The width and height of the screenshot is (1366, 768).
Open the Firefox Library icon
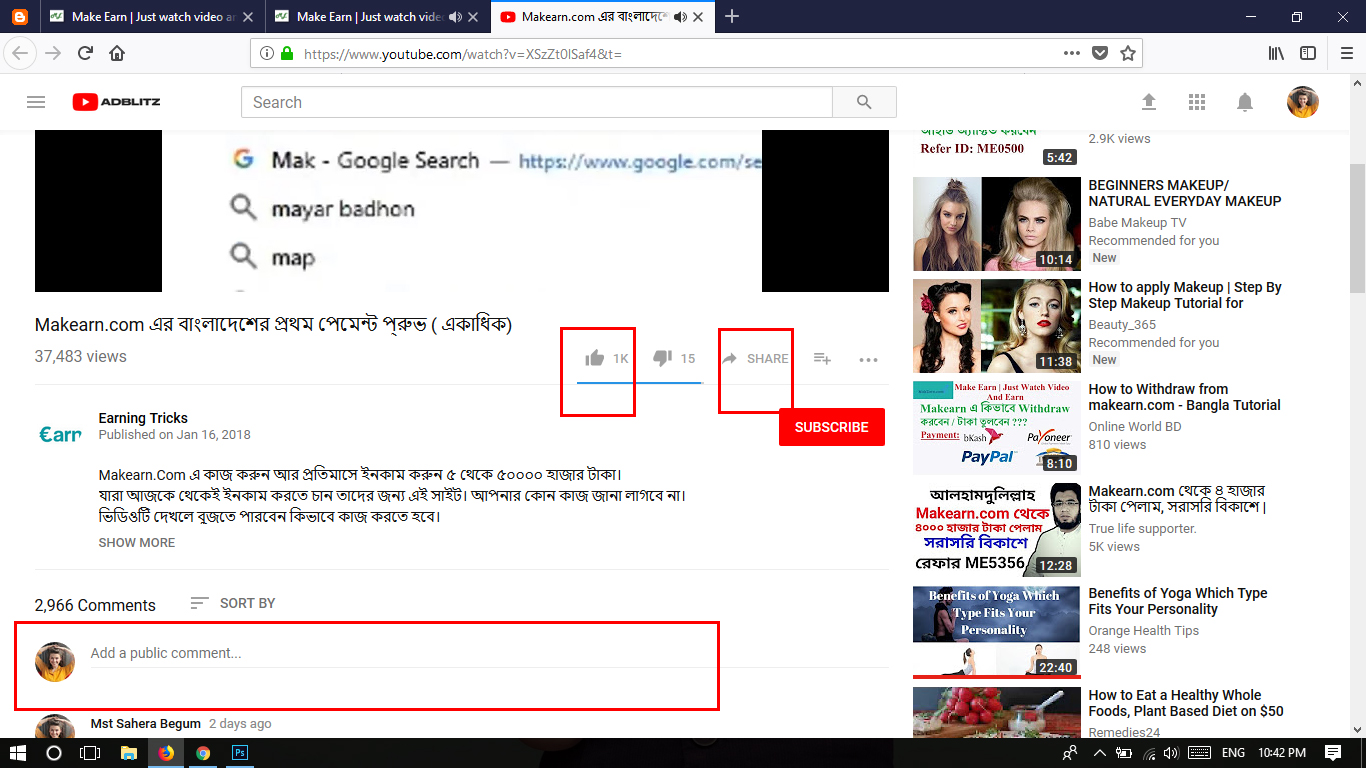[x=1276, y=53]
